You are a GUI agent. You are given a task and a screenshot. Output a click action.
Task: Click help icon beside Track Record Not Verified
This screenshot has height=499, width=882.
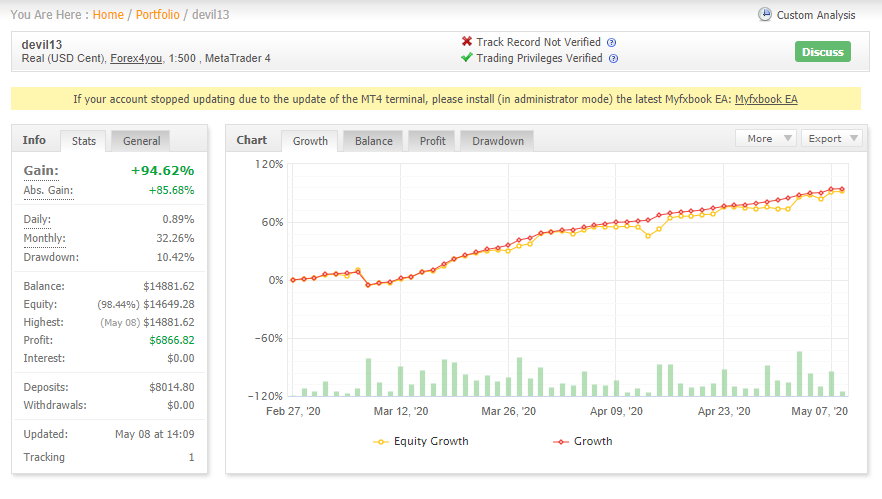coord(611,43)
